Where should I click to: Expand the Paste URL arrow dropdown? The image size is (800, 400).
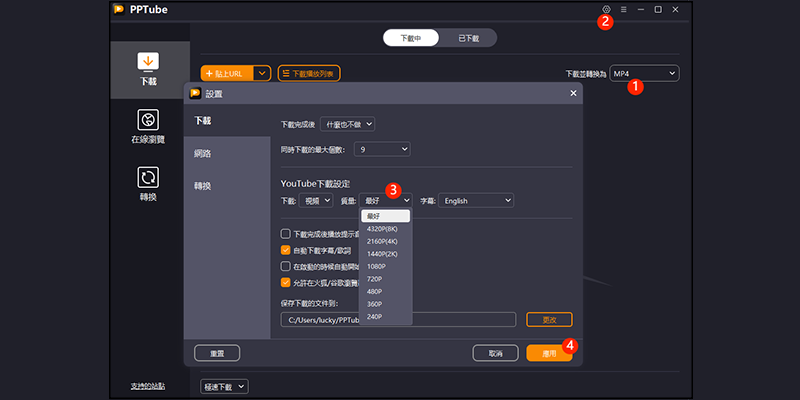click(262, 73)
